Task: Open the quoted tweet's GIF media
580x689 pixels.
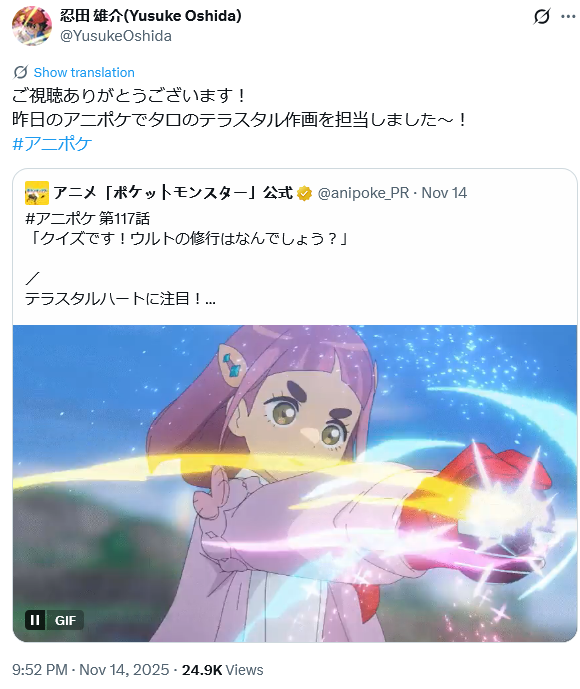Action: pyautogui.click(x=295, y=483)
